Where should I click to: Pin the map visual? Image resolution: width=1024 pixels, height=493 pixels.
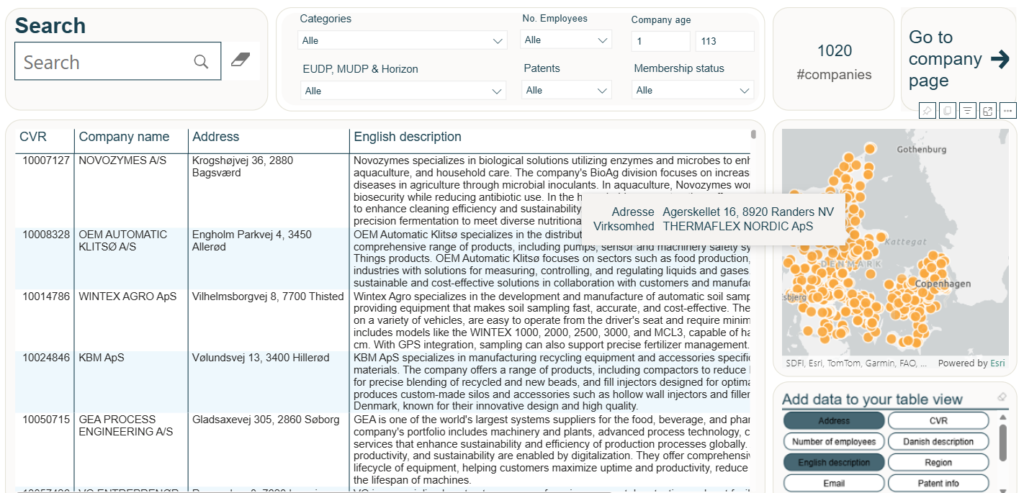pyautogui.click(x=927, y=110)
